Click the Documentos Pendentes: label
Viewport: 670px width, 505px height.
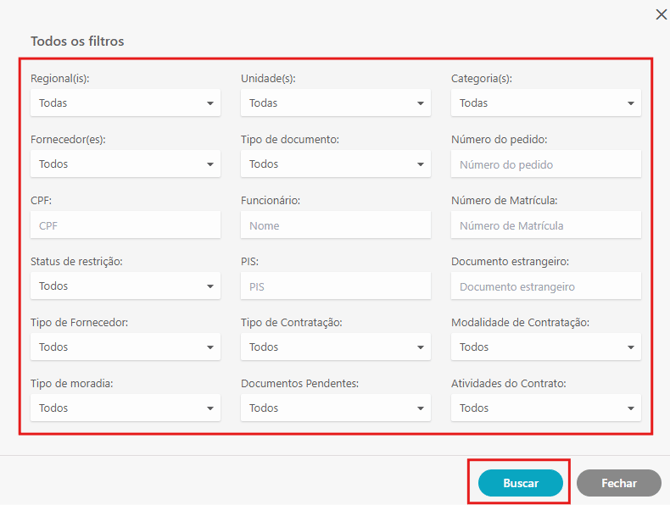pos(300,384)
